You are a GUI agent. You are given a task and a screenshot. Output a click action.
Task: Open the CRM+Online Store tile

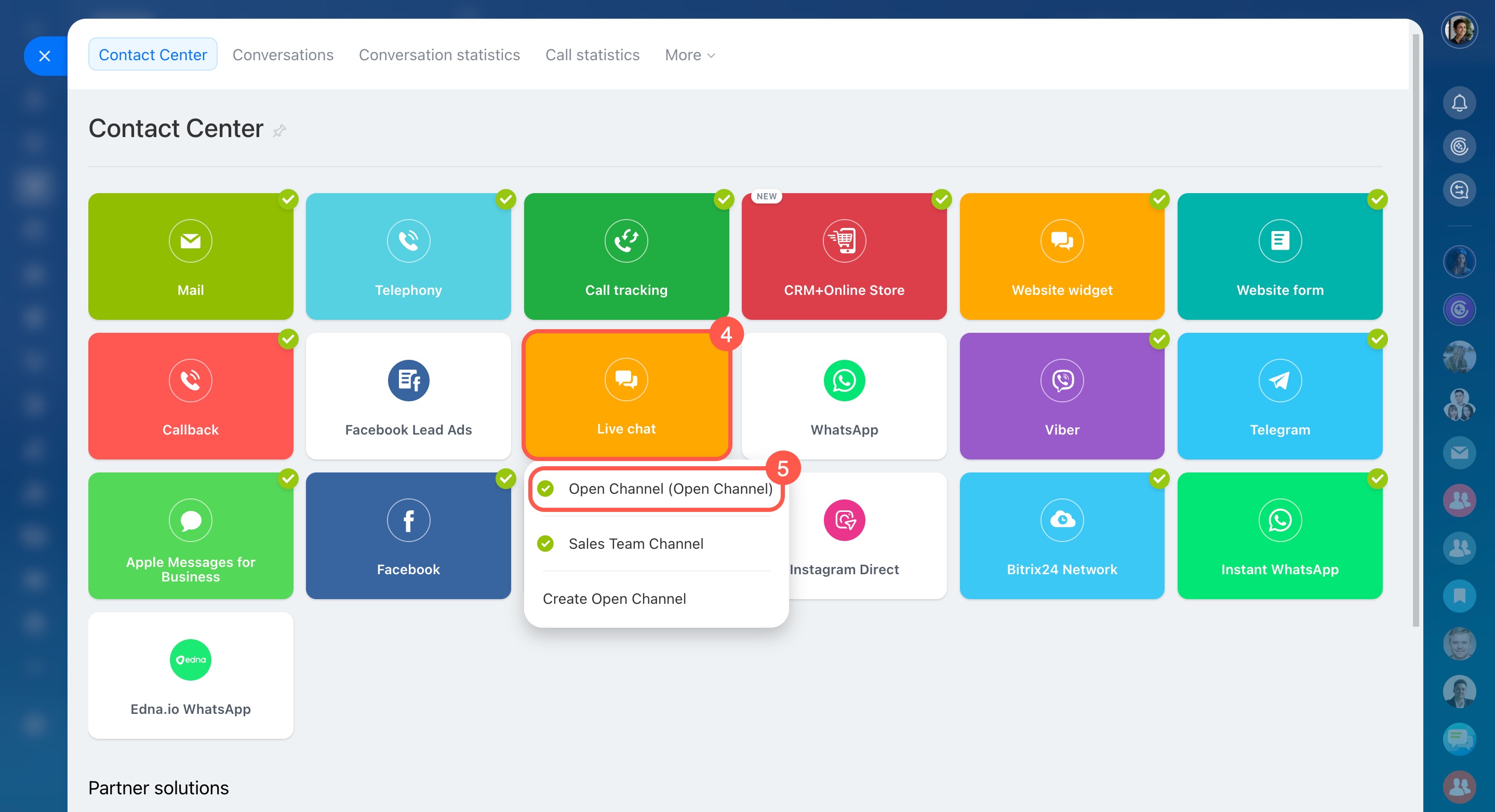pyautogui.click(x=844, y=256)
